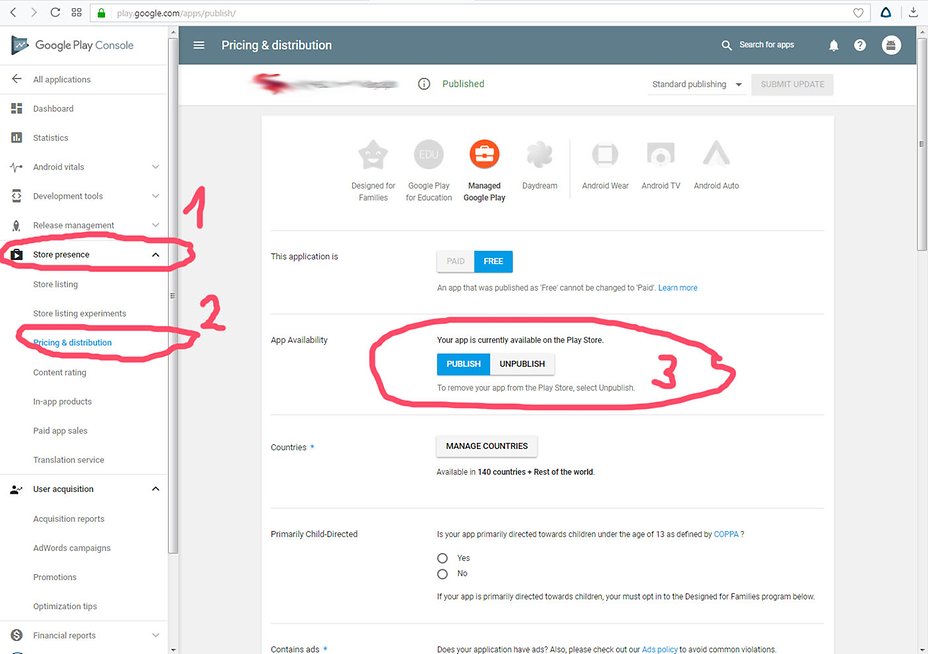The width and height of the screenshot is (928, 654).
Task: Go to All applications
Action: pos(62,79)
